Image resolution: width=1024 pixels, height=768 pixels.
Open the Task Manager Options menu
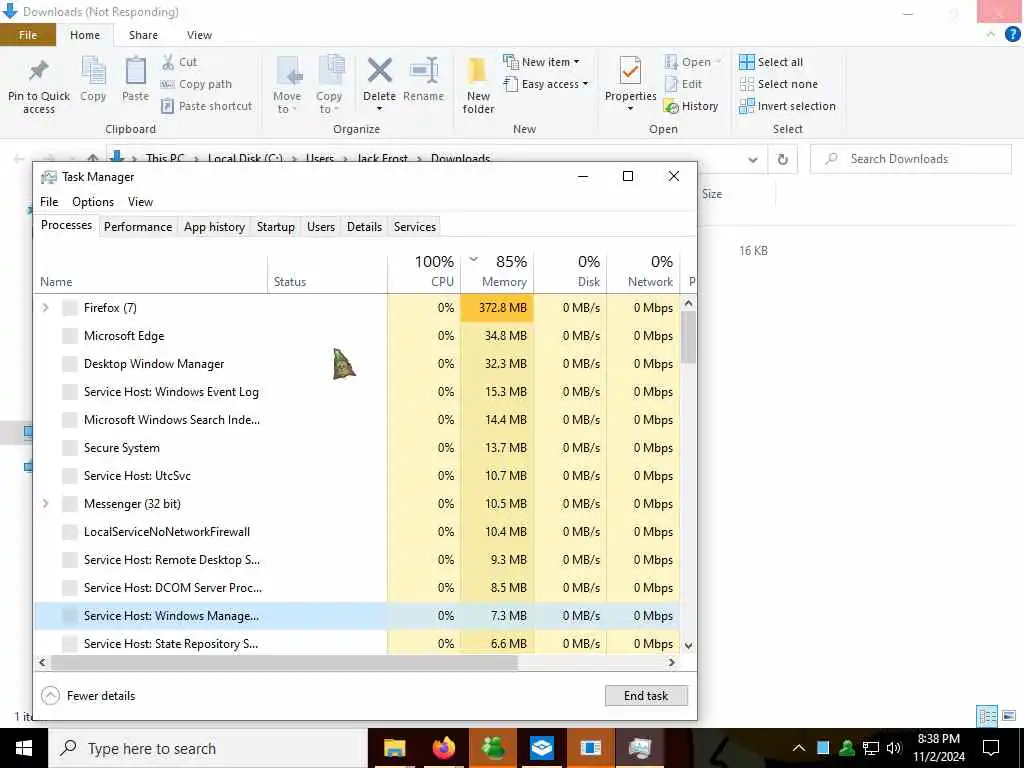(93, 202)
